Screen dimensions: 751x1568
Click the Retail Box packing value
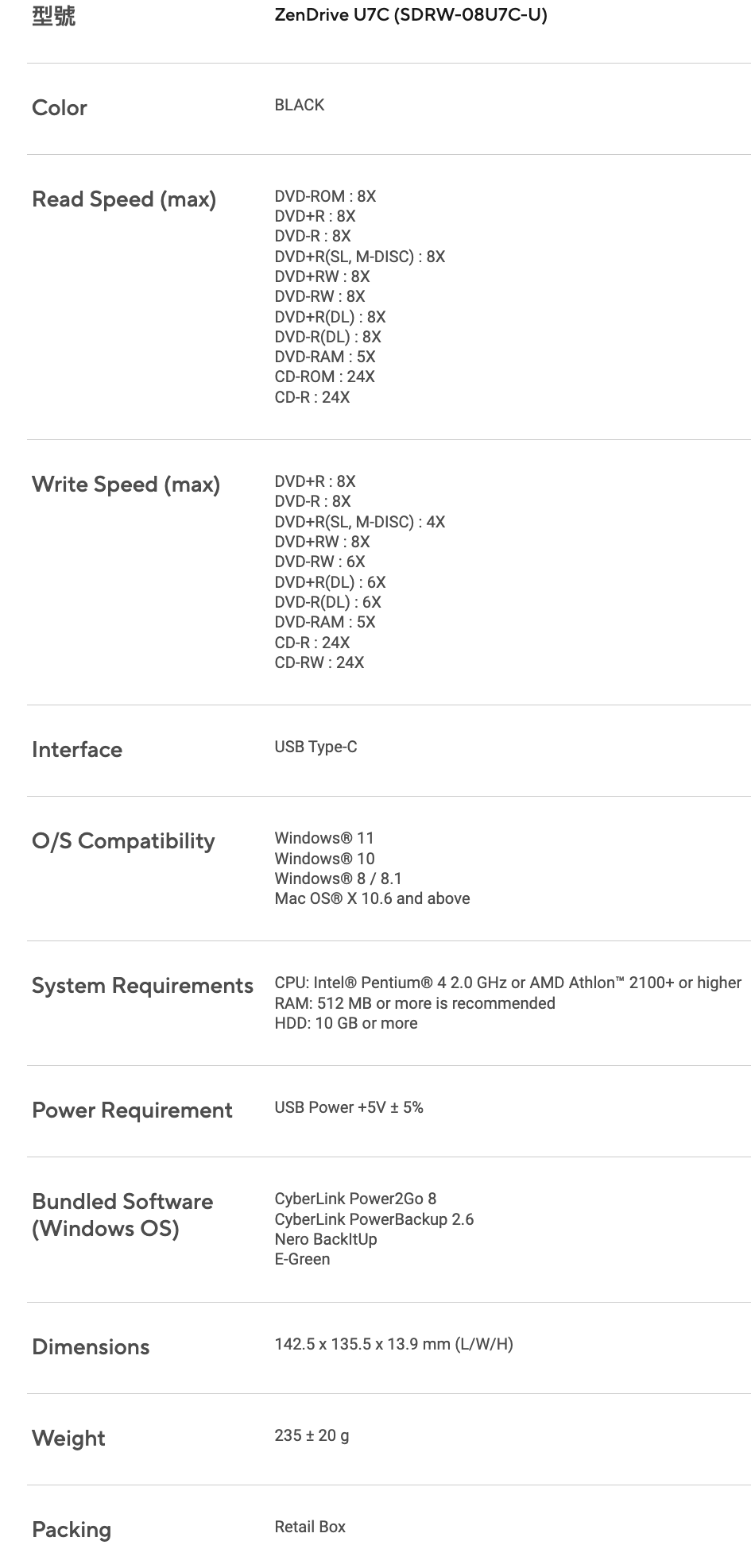coord(310,1527)
